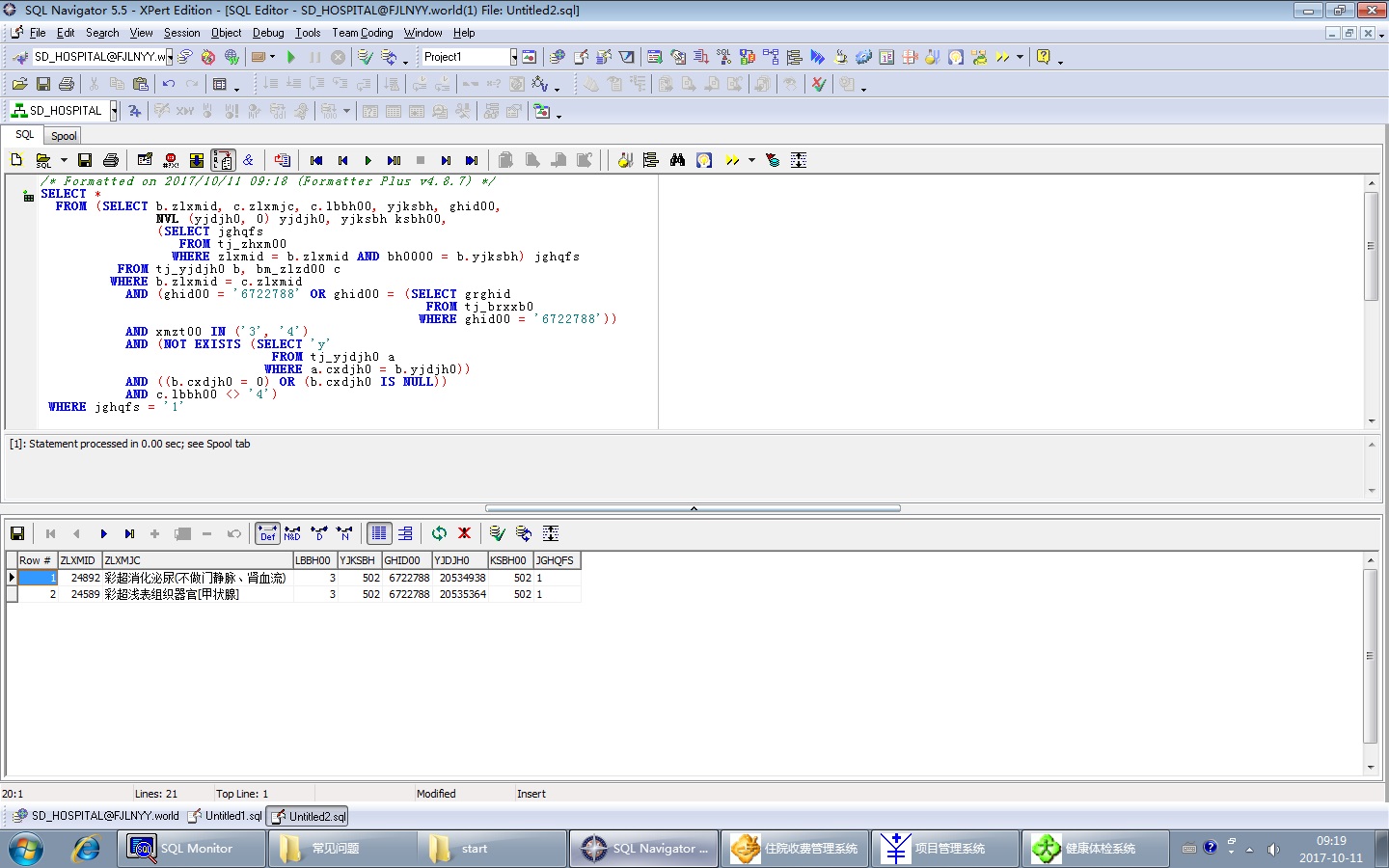This screenshot has height=868, width=1389.
Task: Click the Explain Plan tree icon in the editor toolbar
Action: [x=650, y=160]
